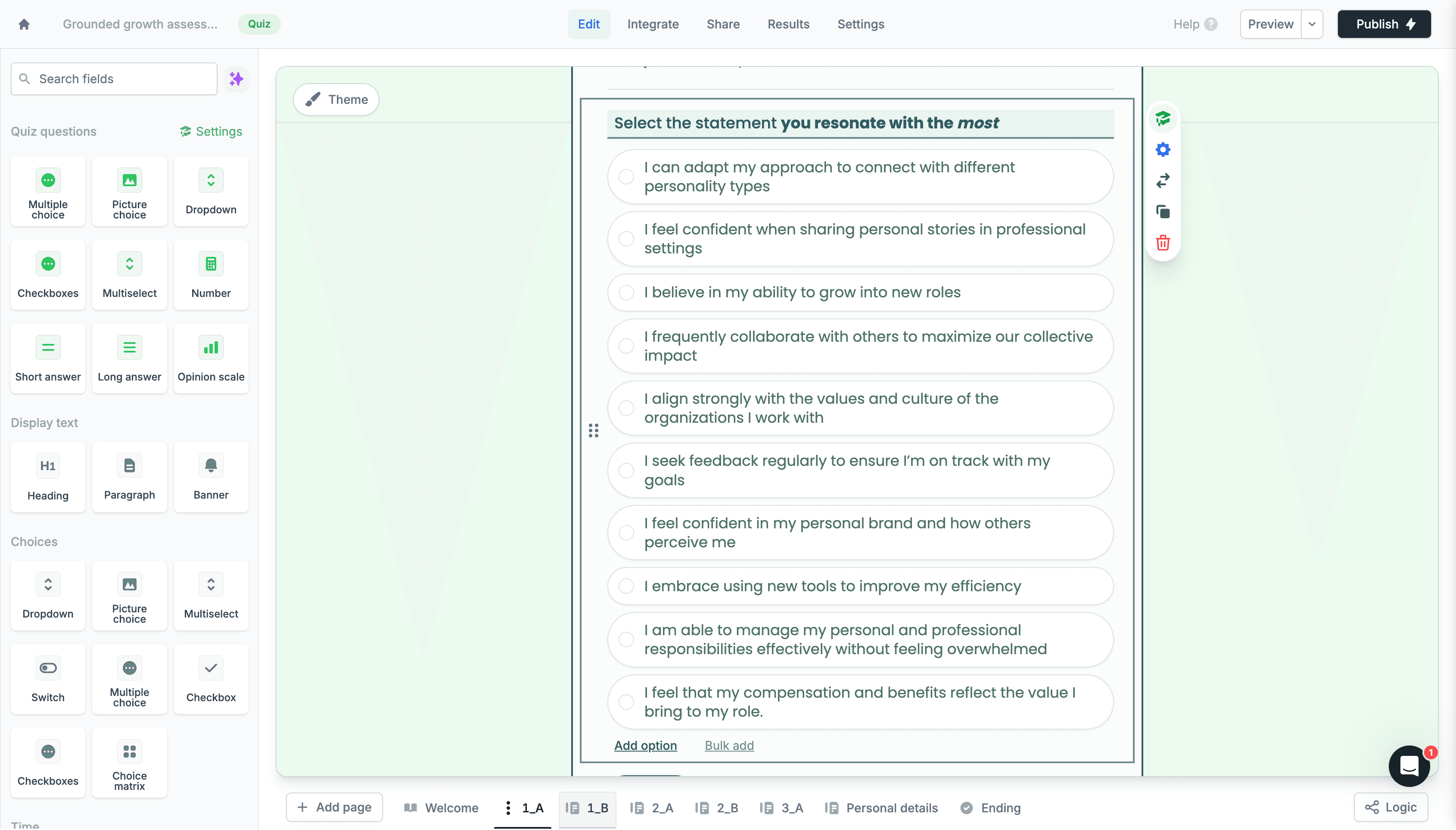Select 'I frequently collaborate with others' radio
This screenshot has height=830, width=1456.
pos(626,346)
